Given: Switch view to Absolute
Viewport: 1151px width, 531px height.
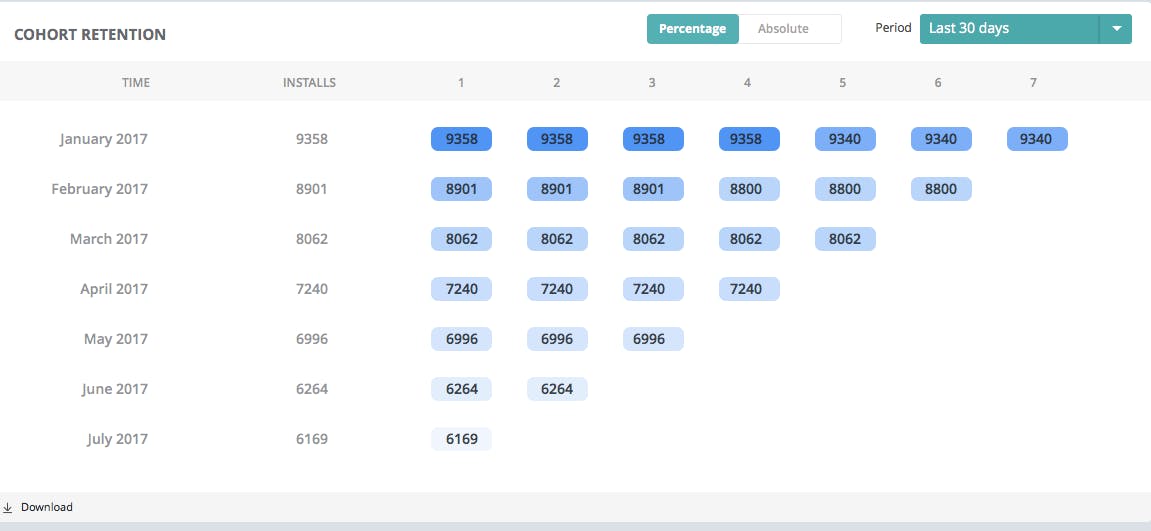Looking at the screenshot, I should point(783,29).
